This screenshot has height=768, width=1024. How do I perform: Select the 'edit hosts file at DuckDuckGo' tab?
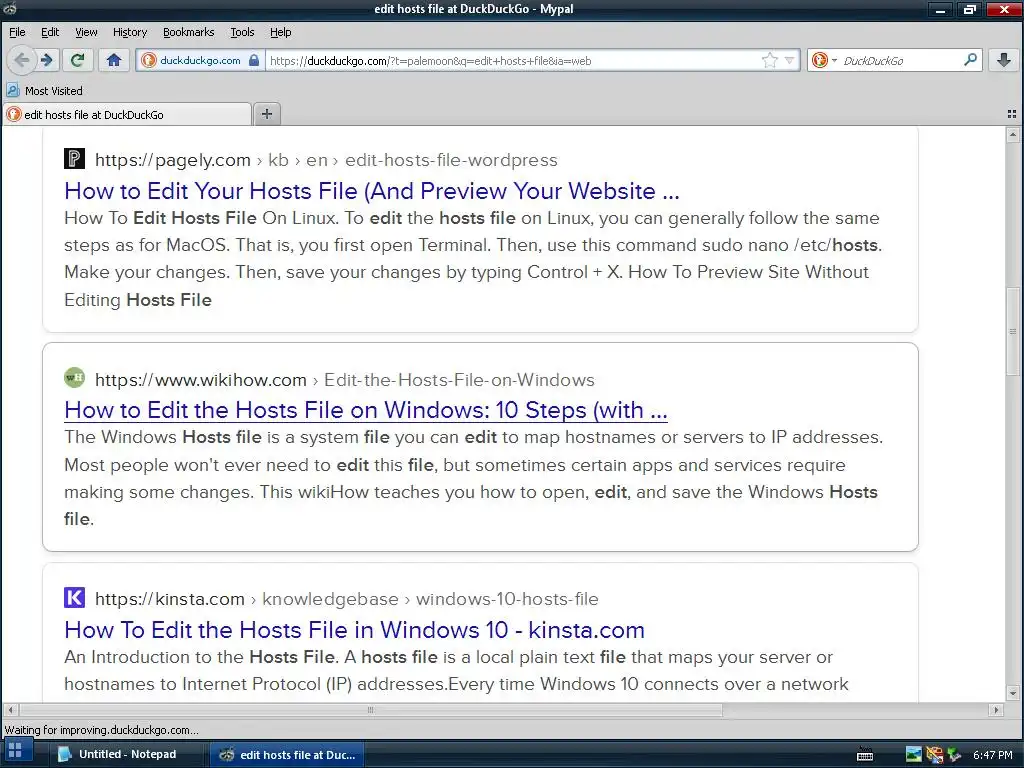(x=127, y=114)
